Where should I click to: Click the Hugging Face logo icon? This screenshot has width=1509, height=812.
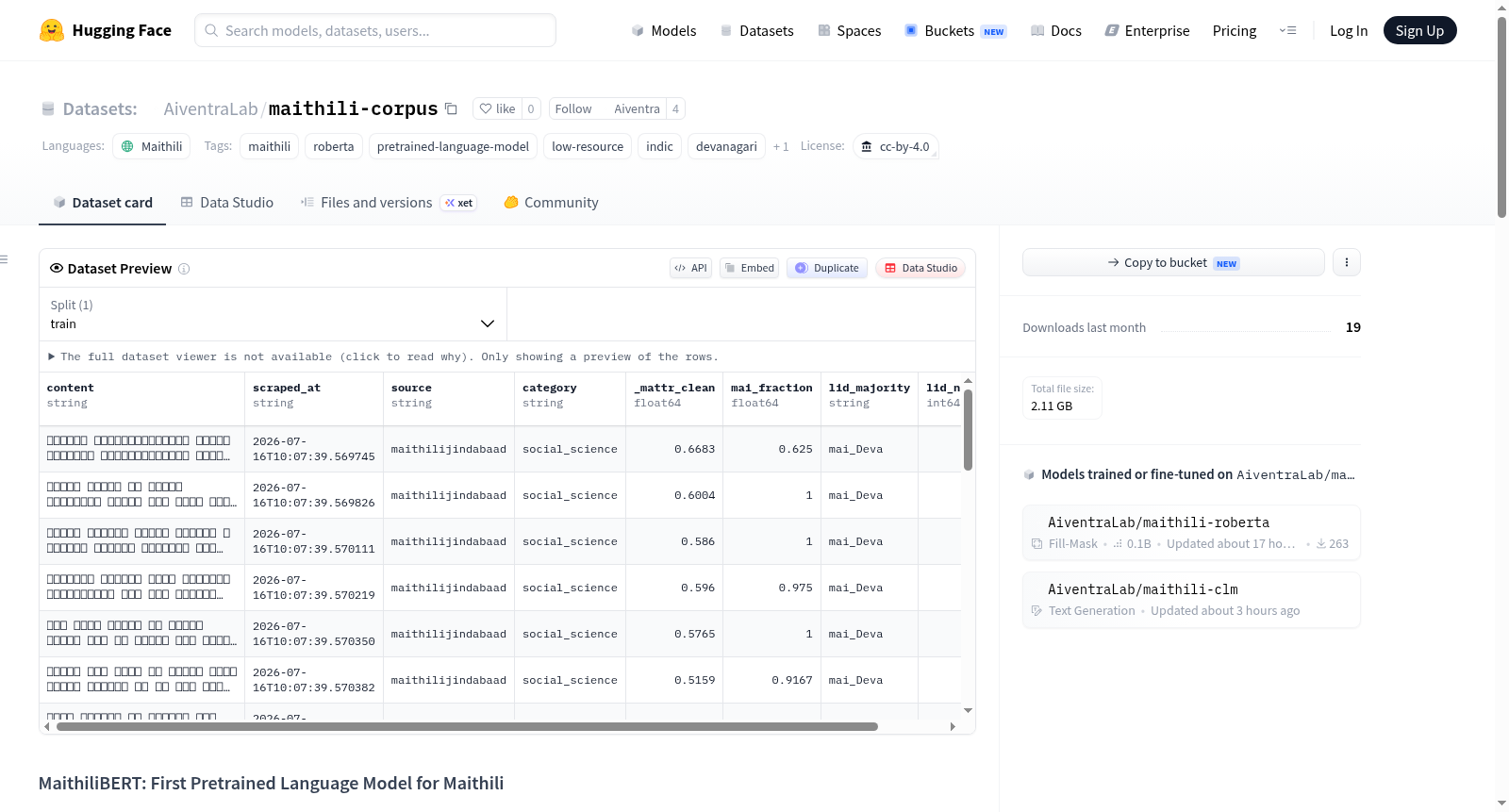(52, 30)
